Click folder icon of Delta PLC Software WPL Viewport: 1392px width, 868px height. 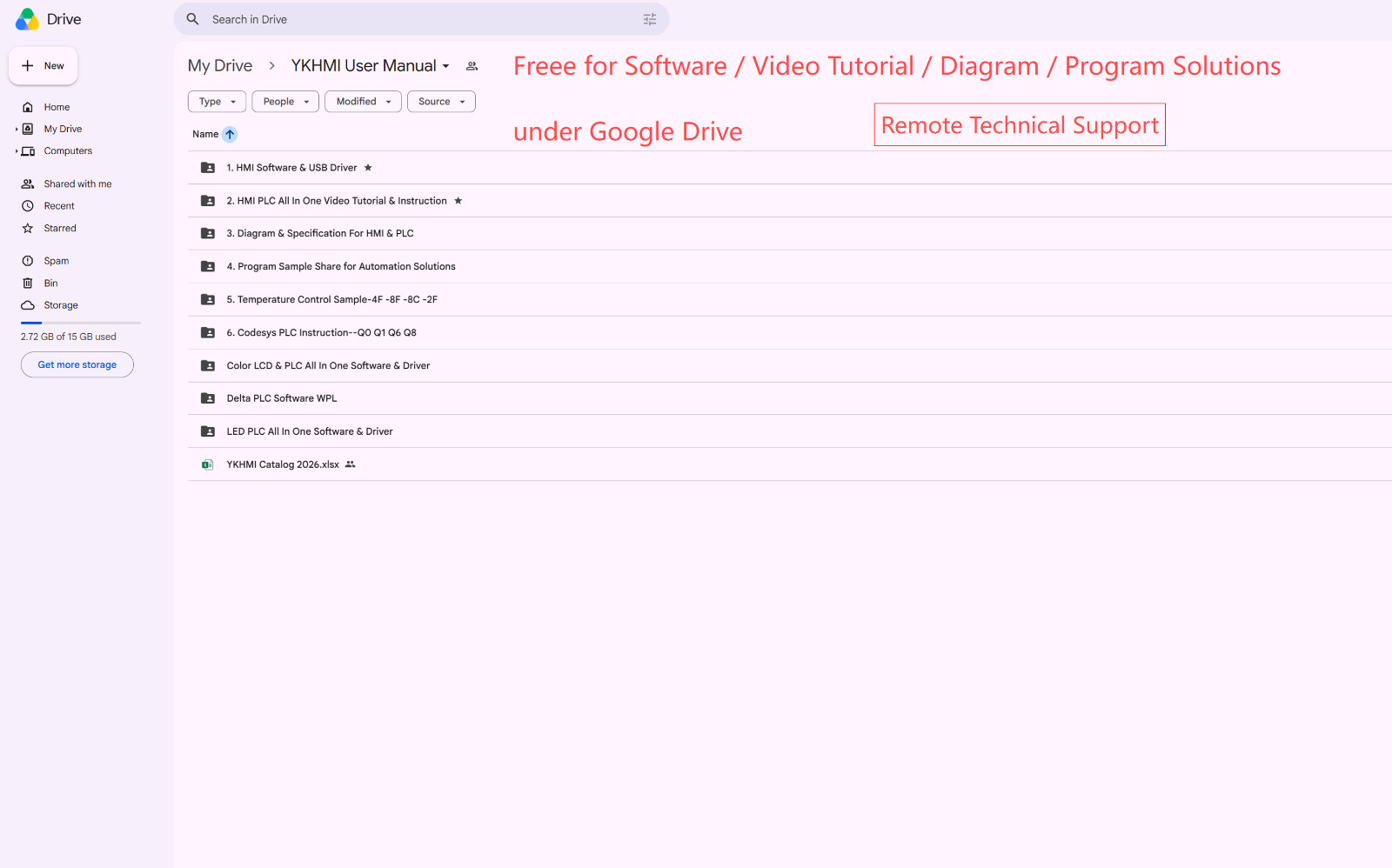click(208, 398)
